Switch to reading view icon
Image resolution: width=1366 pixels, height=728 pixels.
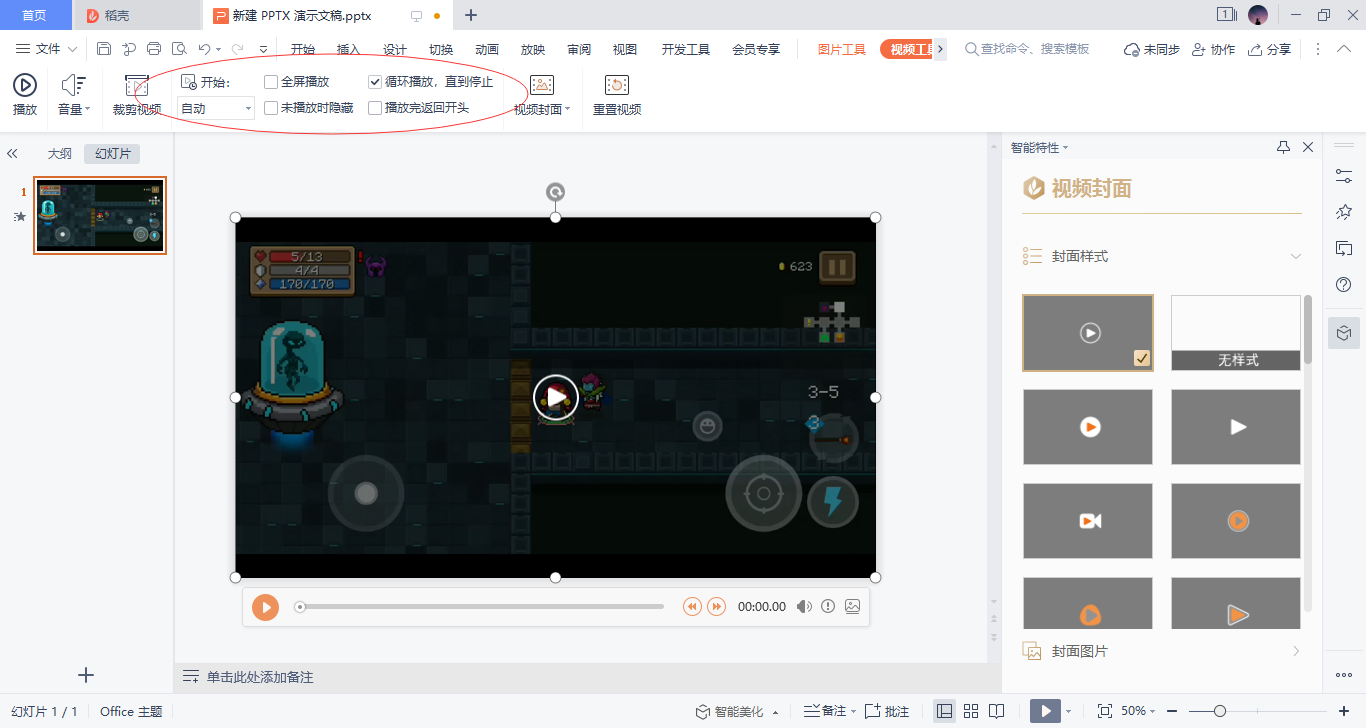[x=996, y=711]
